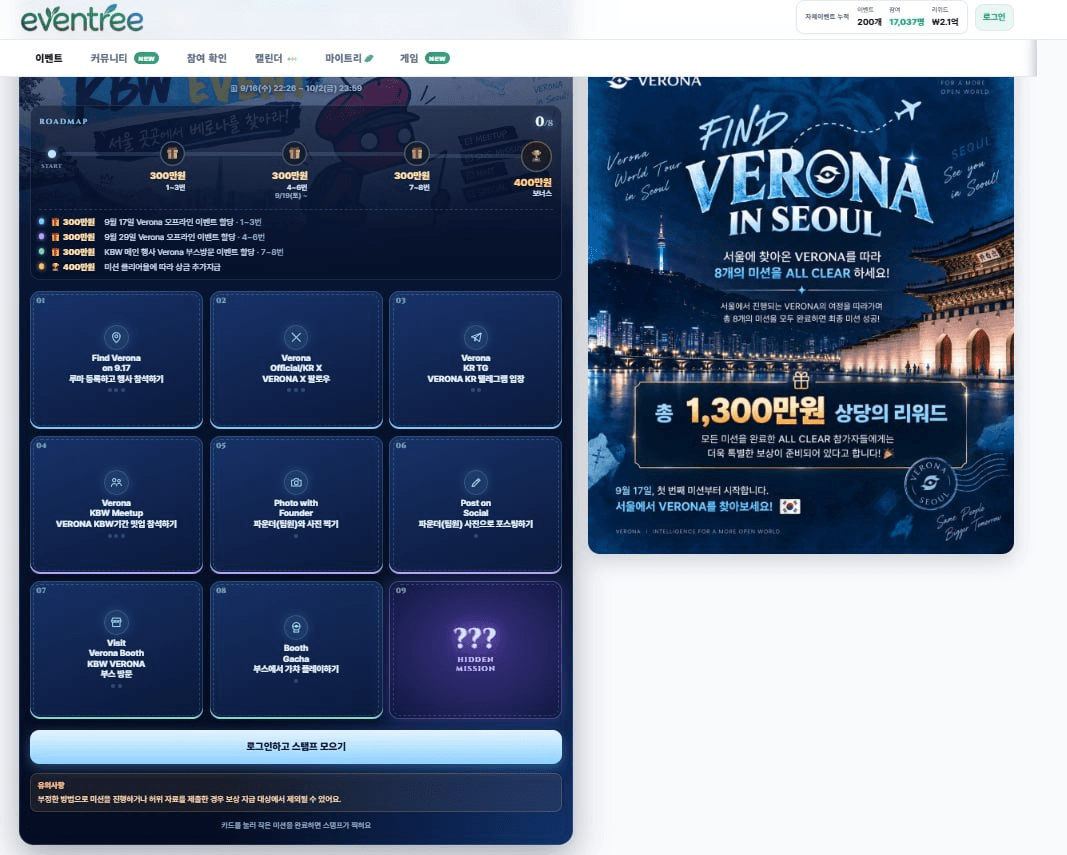Click the eventree logo

82,18
